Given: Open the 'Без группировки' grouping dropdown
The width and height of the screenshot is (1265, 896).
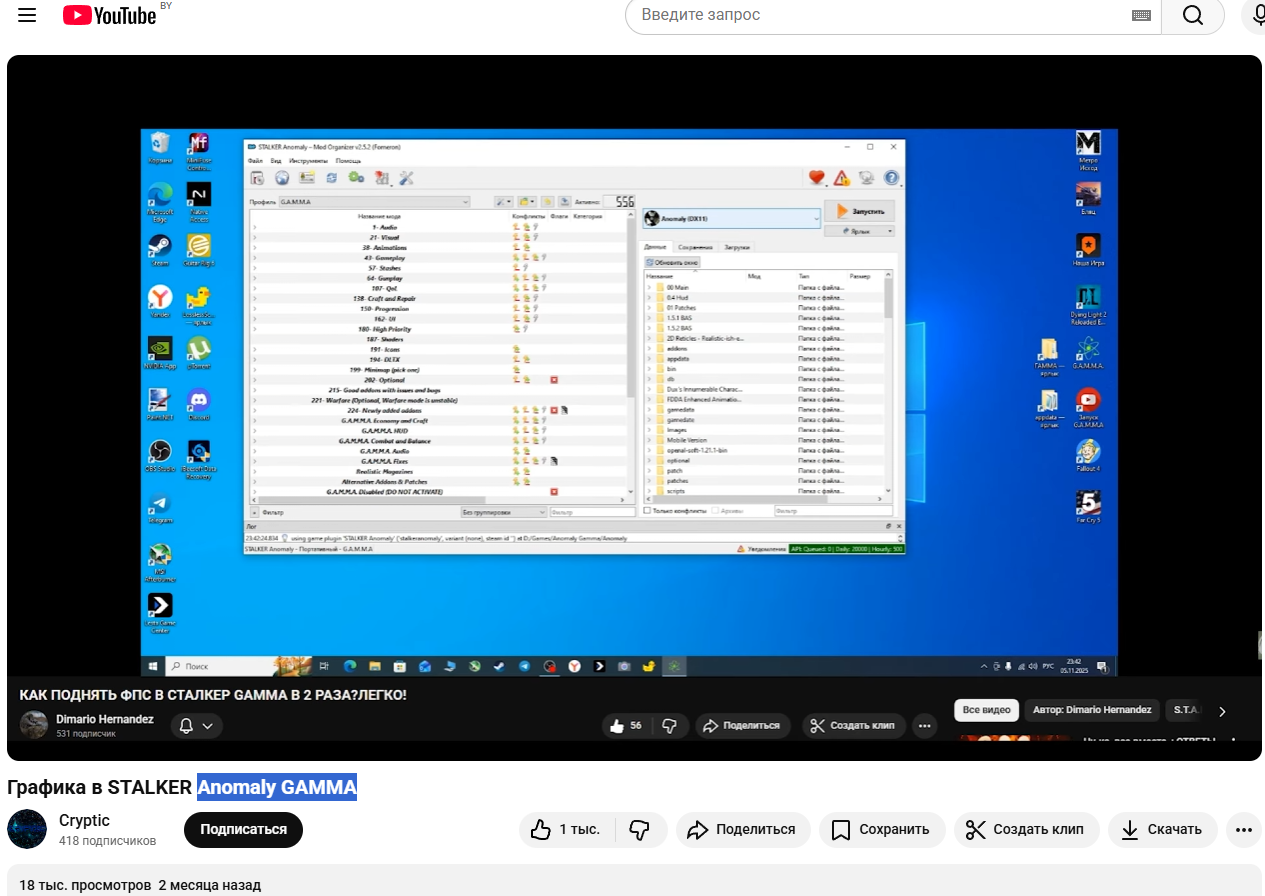Looking at the screenshot, I should tap(503, 512).
